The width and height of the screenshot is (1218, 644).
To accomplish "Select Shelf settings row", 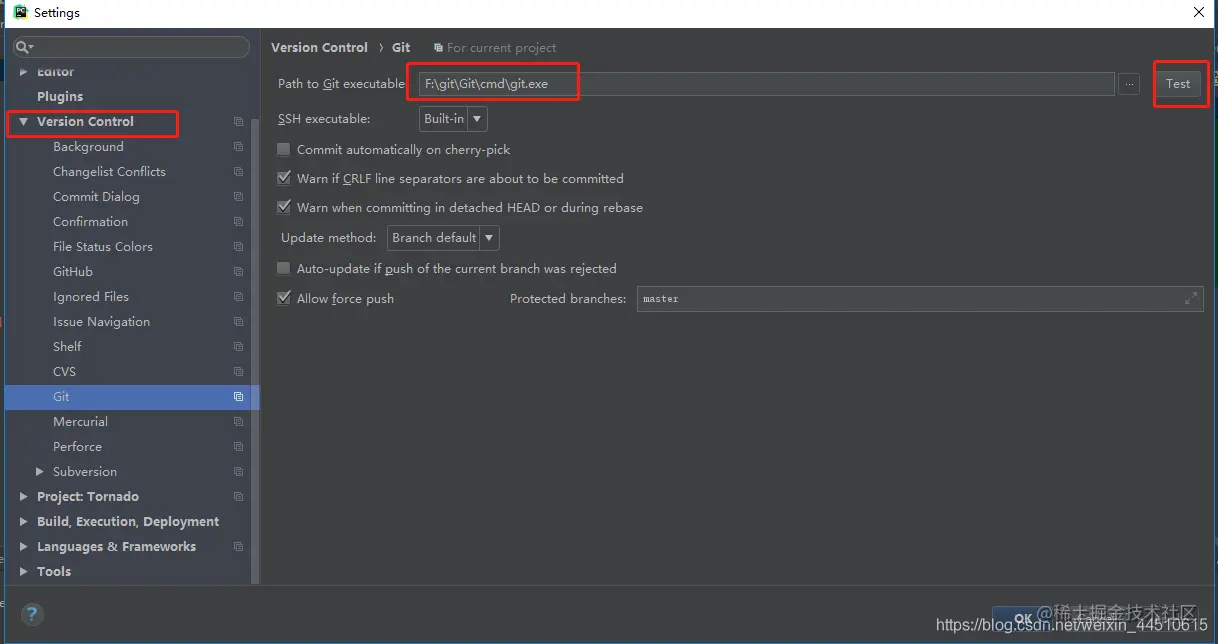I will tap(131, 347).
